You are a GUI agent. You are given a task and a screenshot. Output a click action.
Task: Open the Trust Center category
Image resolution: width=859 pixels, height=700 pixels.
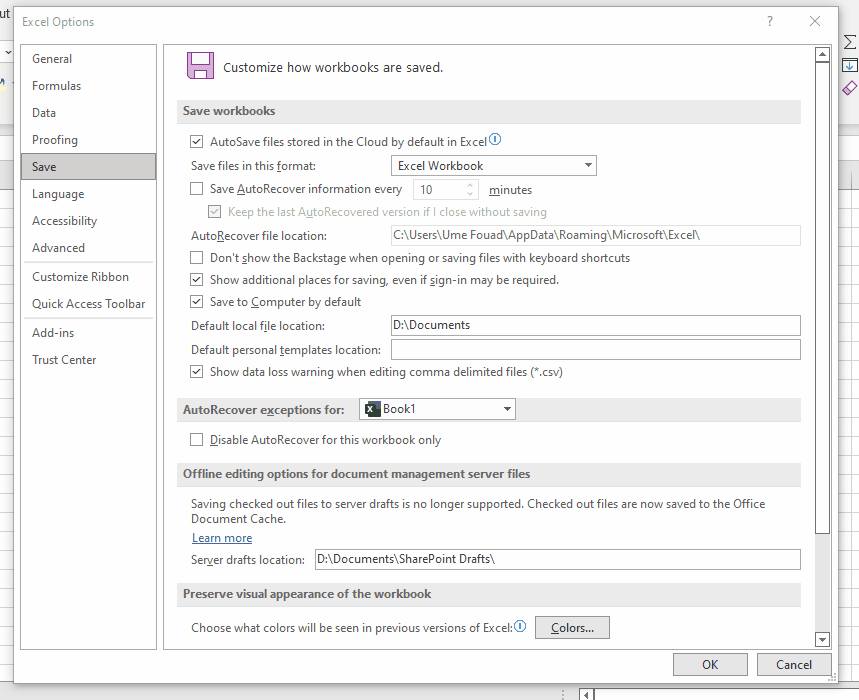tap(64, 360)
